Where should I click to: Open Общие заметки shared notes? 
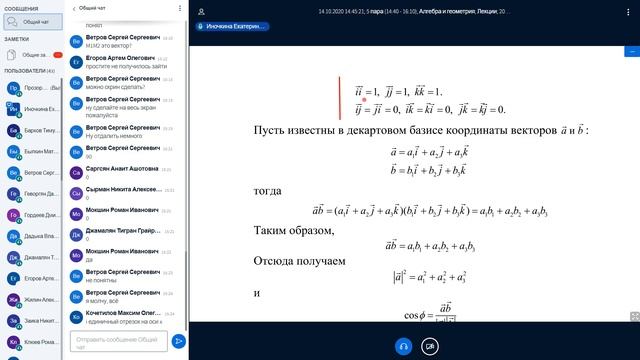(33, 55)
